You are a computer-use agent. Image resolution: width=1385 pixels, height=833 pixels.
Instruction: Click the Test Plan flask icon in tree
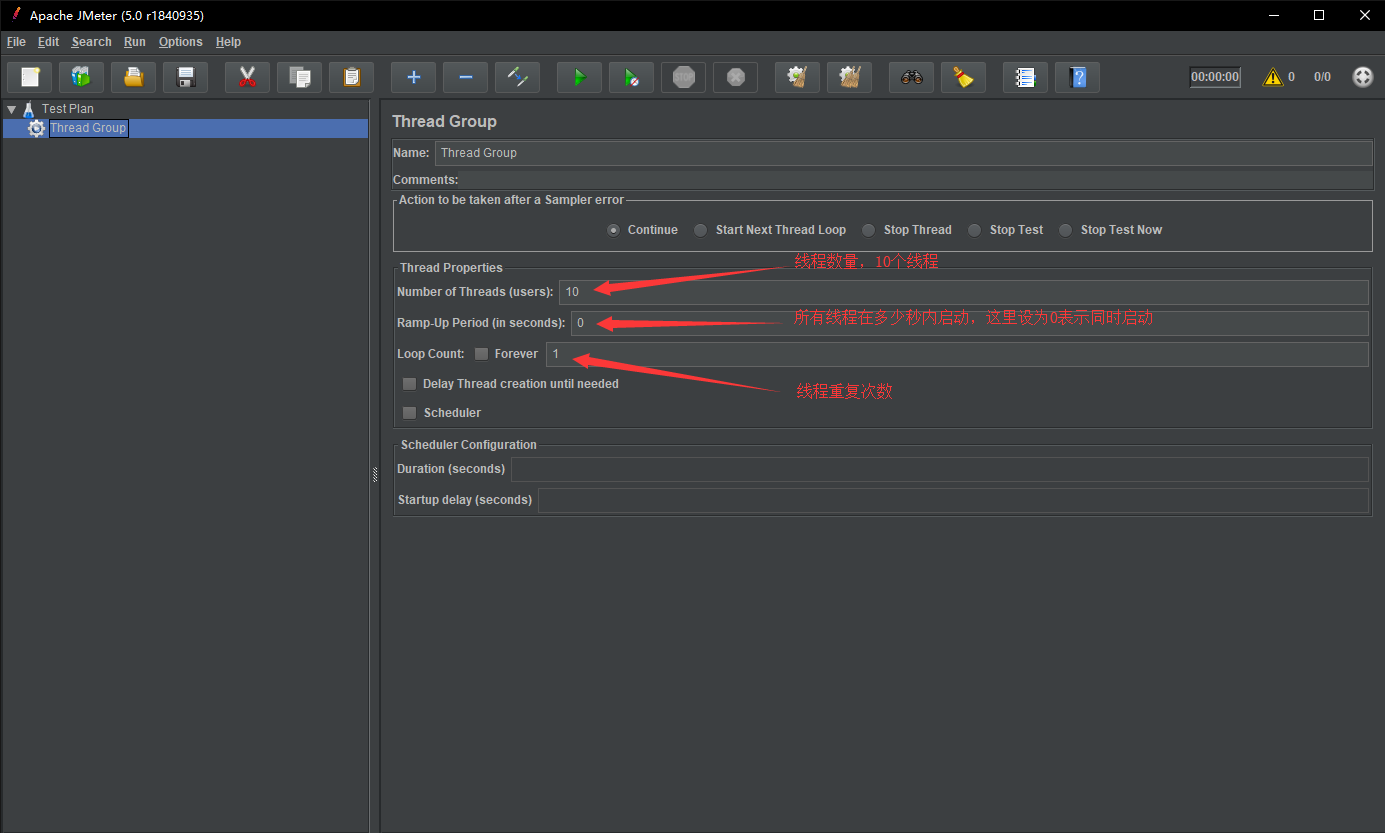(29, 109)
